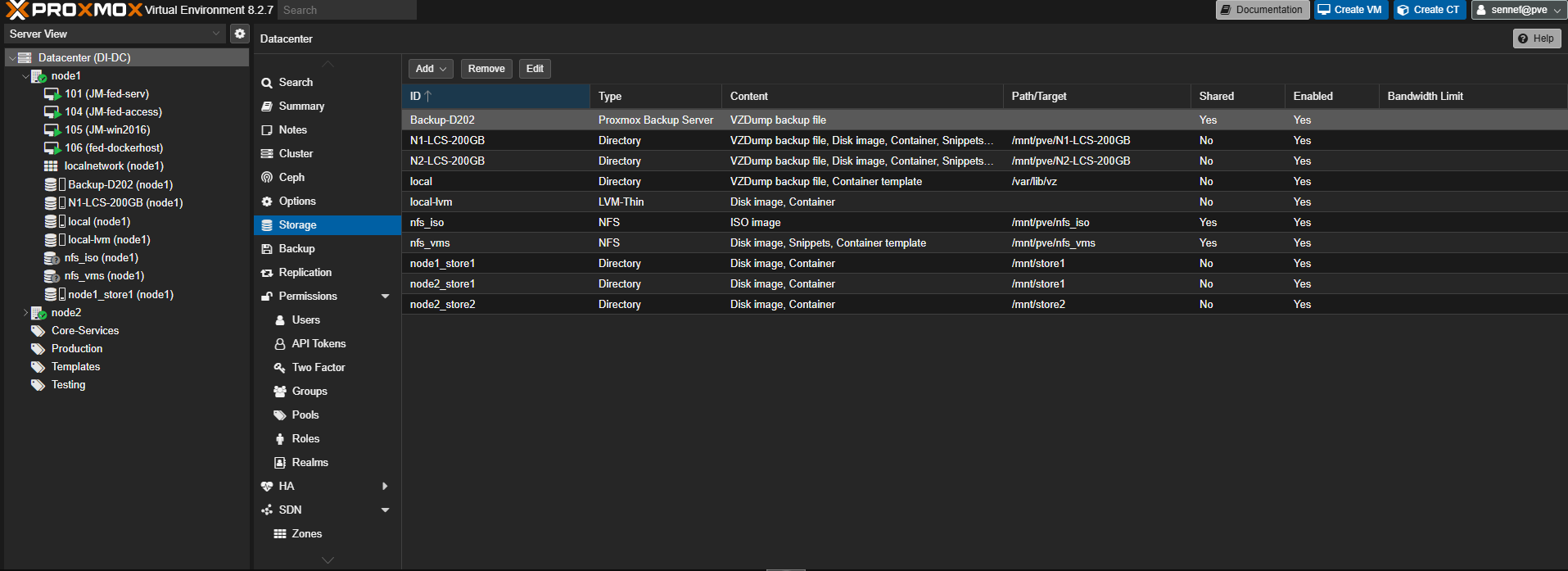Click the Ceph icon
1568x571 pixels.
tap(267, 178)
